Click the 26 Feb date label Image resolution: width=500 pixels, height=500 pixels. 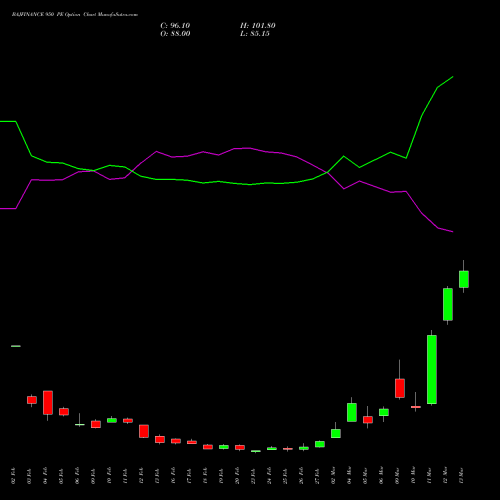click(x=301, y=476)
